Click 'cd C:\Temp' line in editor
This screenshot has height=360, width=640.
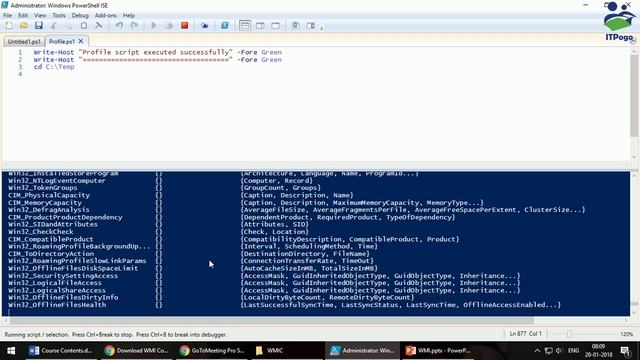pyautogui.click(x=54, y=67)
